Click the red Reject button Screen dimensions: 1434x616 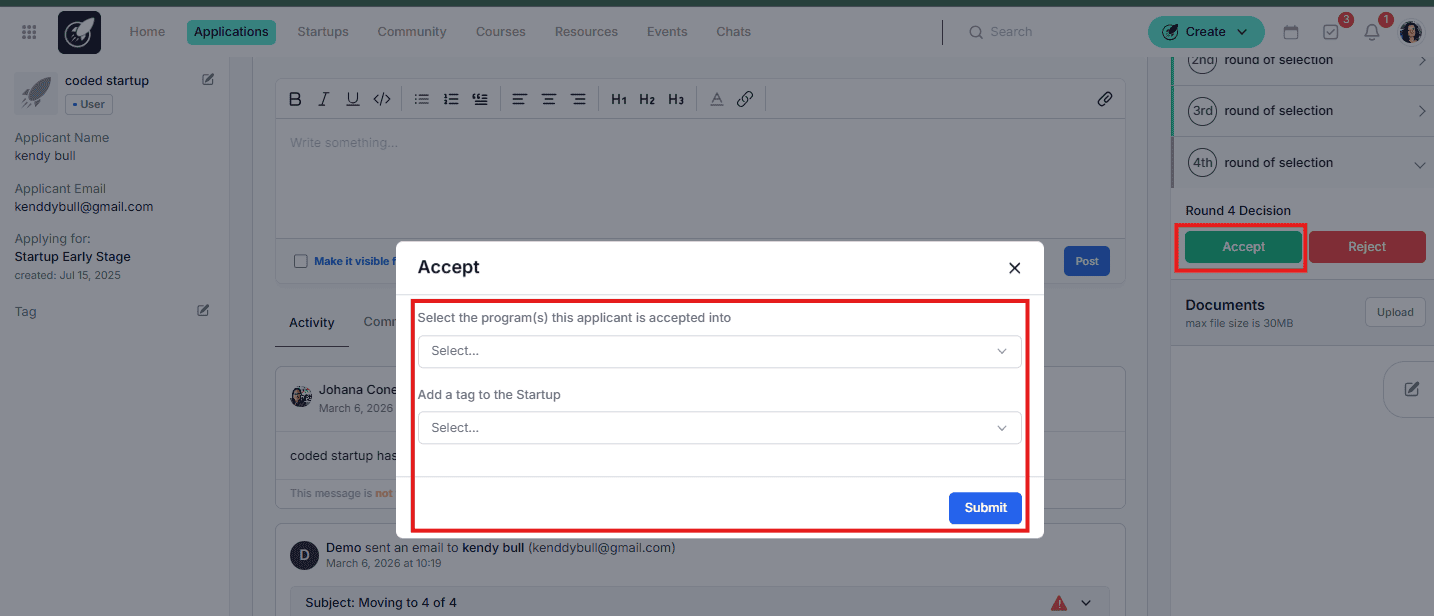(x=1366, y=247)
